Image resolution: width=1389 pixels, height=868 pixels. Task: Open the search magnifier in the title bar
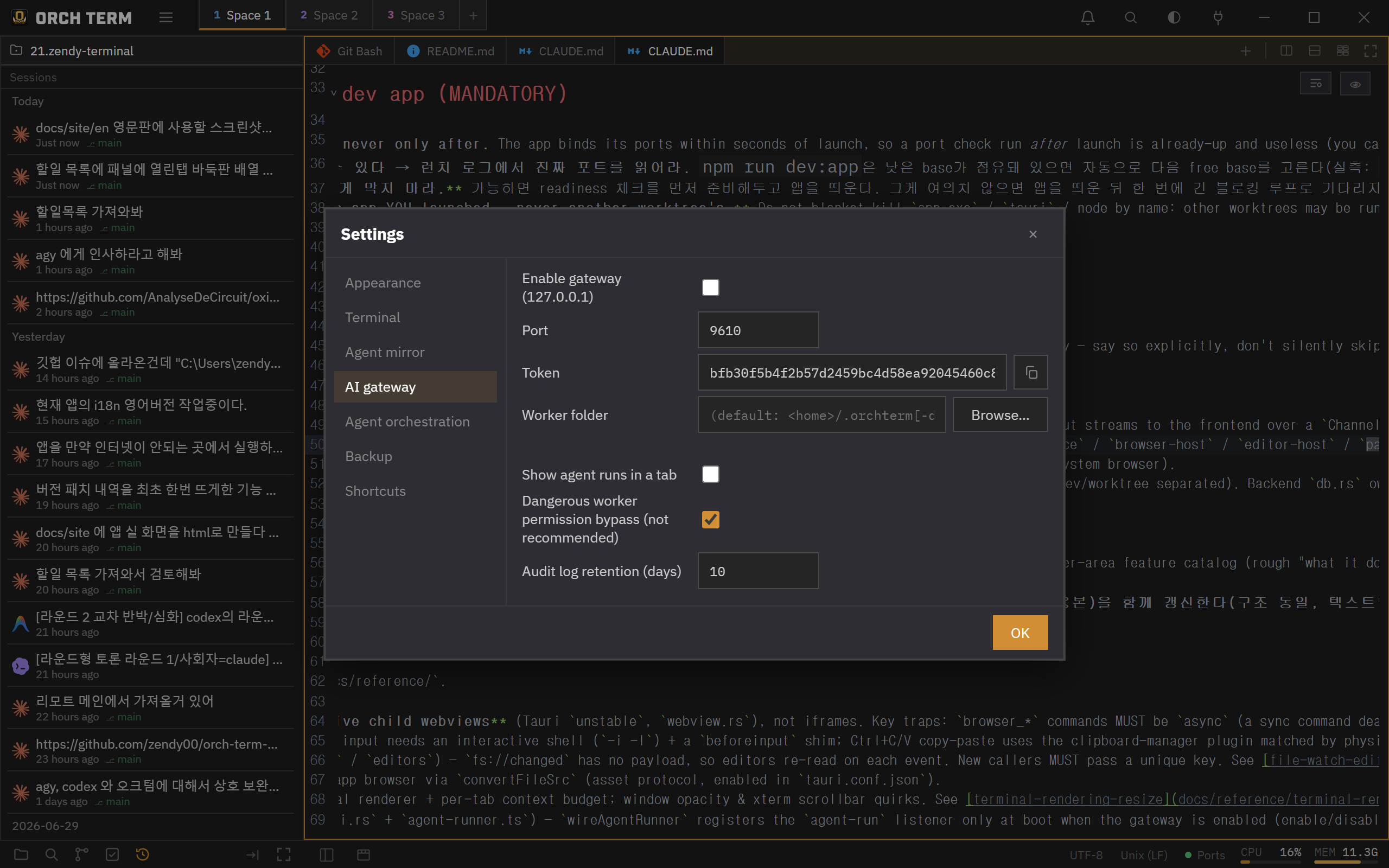(x=1131, y=17)
